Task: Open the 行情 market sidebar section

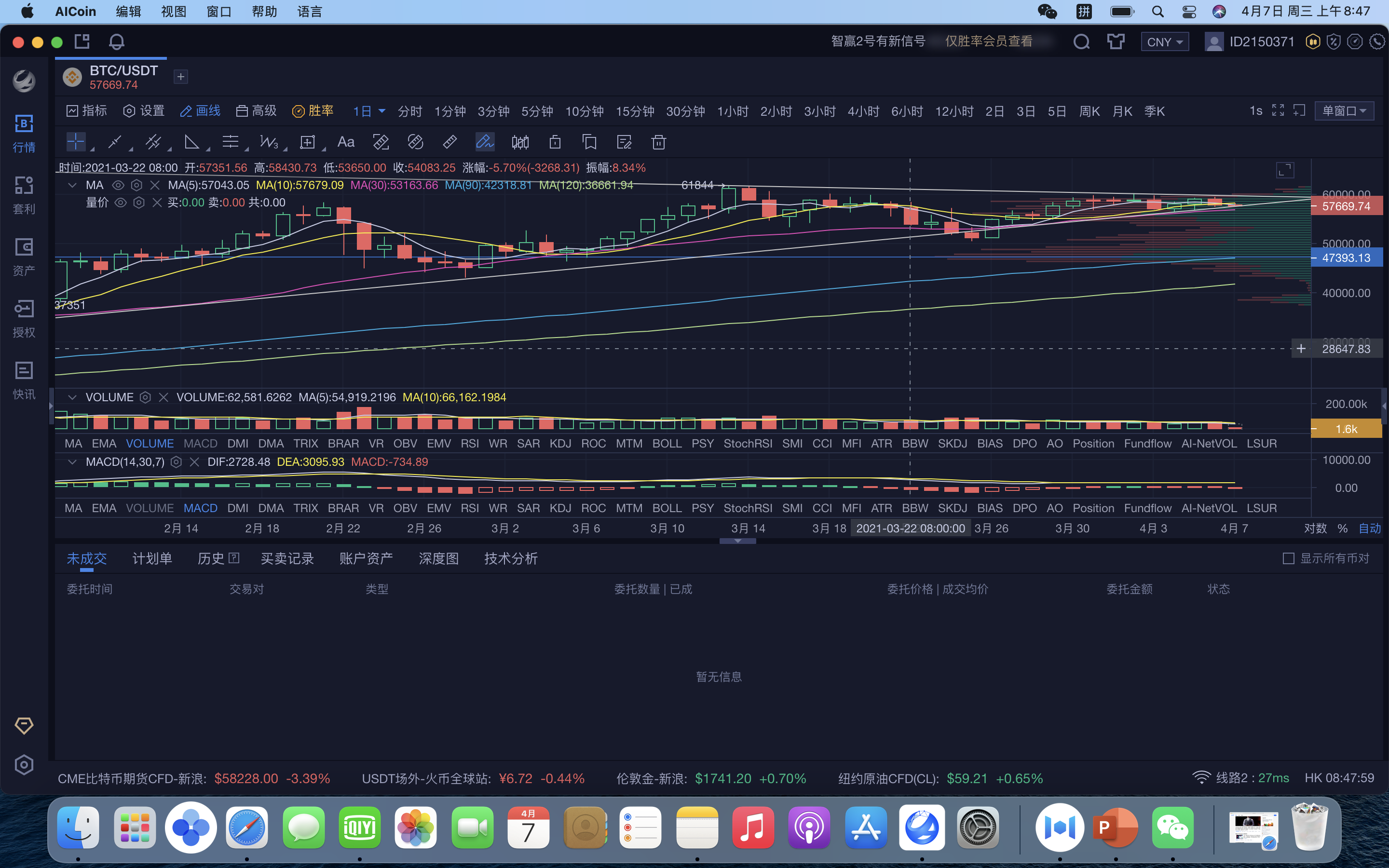Action: coord(24,133)
